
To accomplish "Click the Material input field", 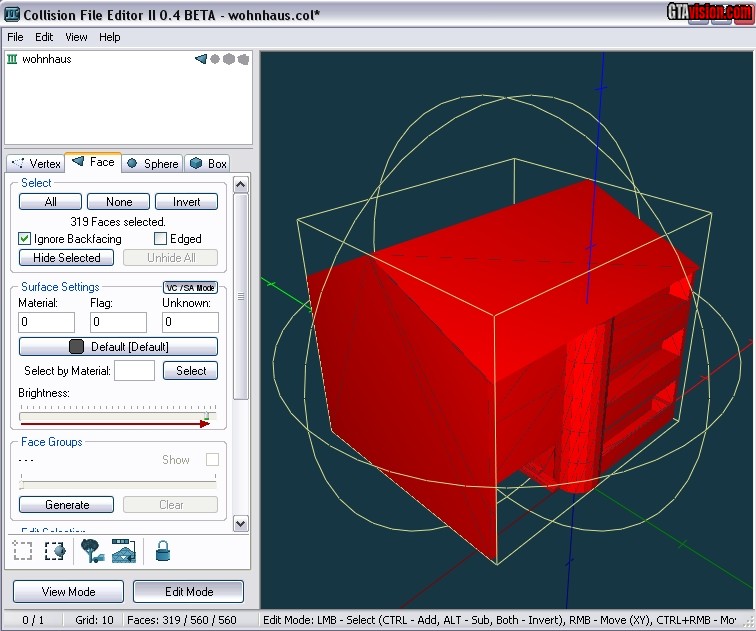I will [46, 322].
